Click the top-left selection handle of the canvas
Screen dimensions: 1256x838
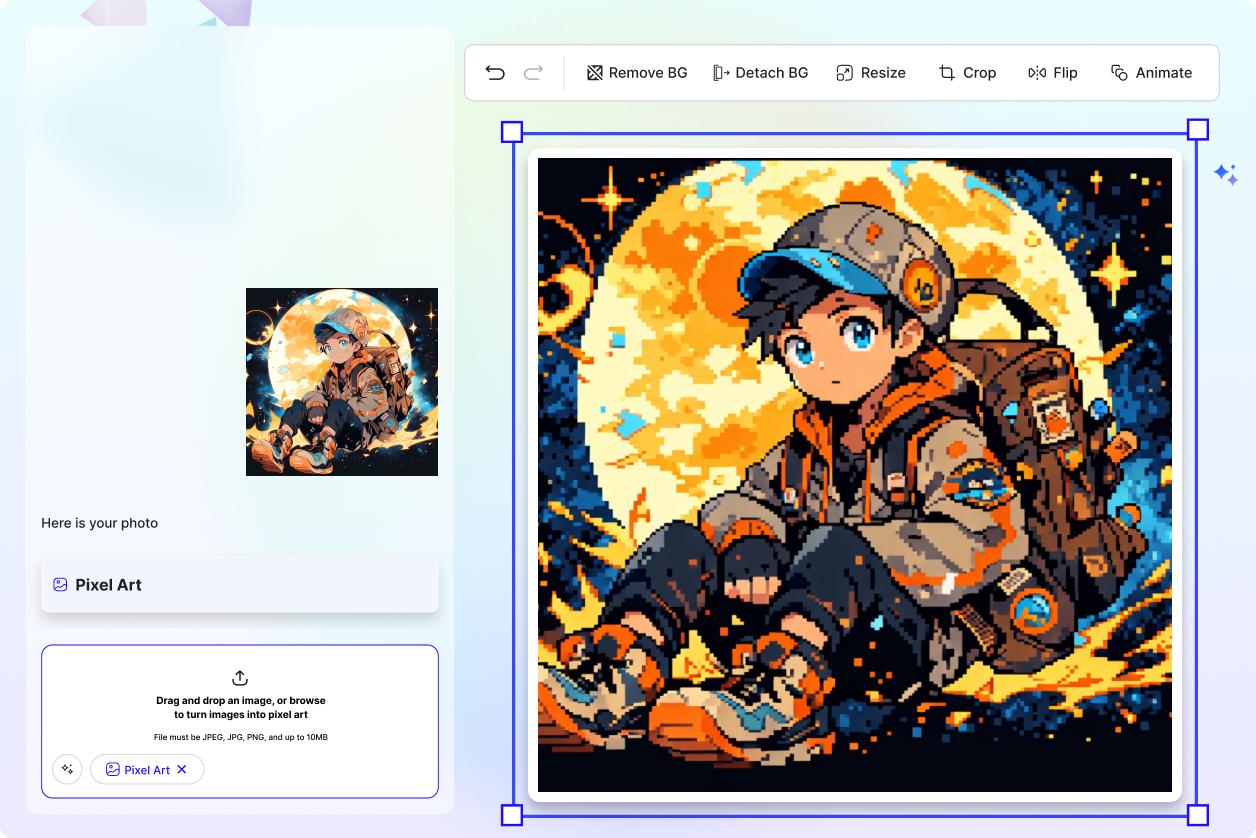[x=511, y=130]
